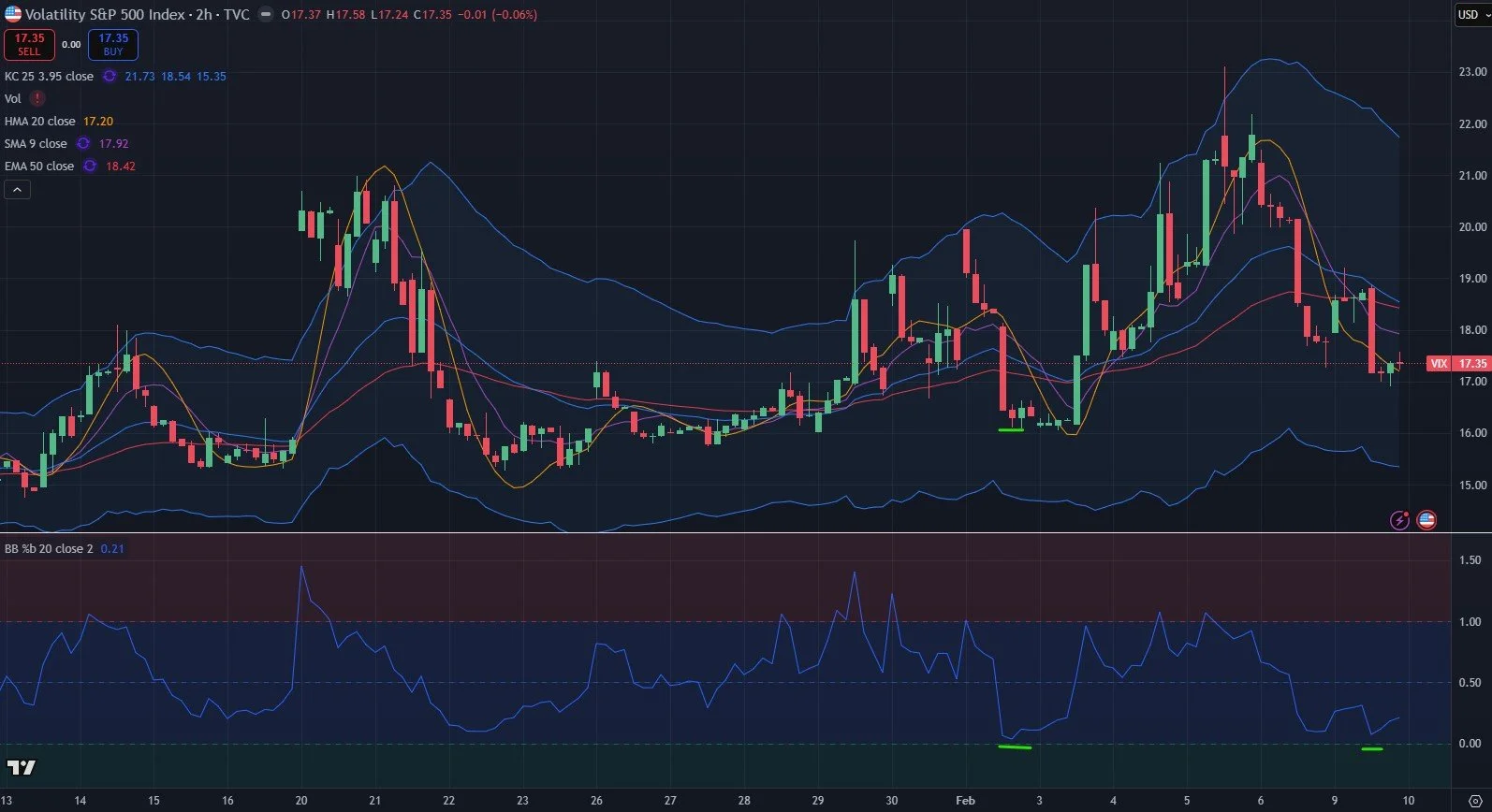Select the BB %b 20 close 2 label

coord(49,548)
